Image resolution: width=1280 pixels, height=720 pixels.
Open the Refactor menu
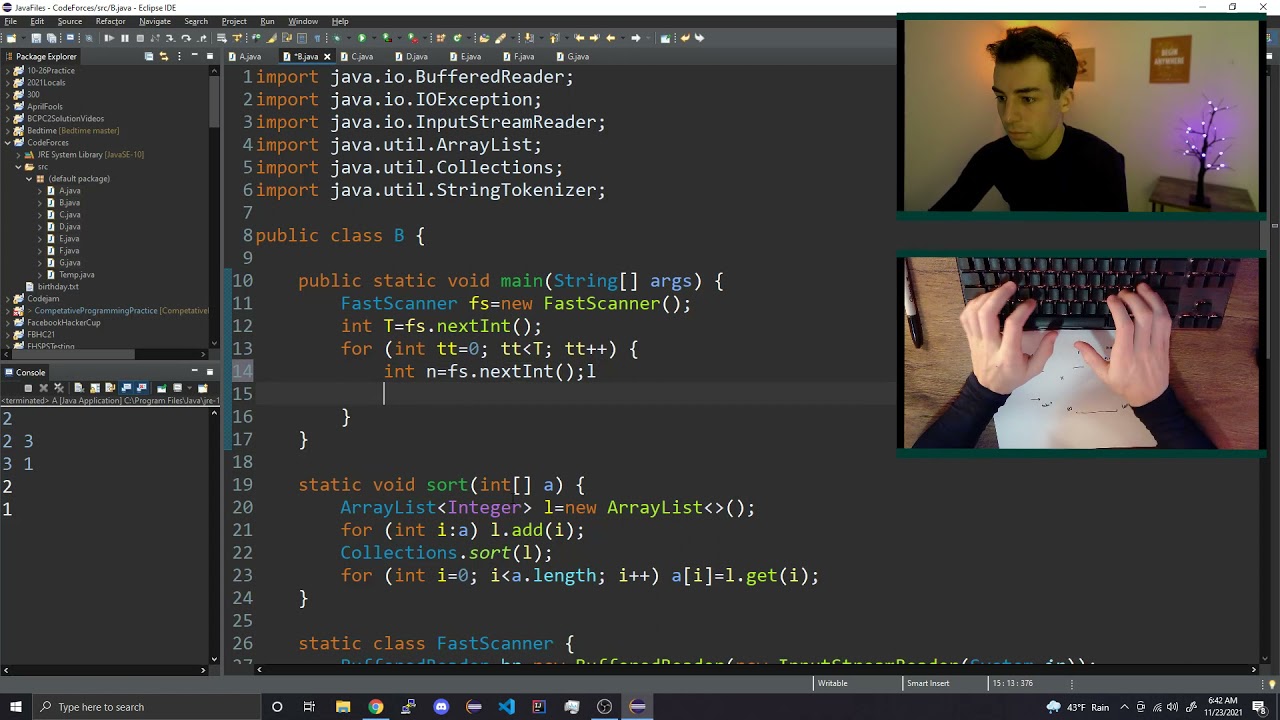pyautogui.click(x=110, y=21)
